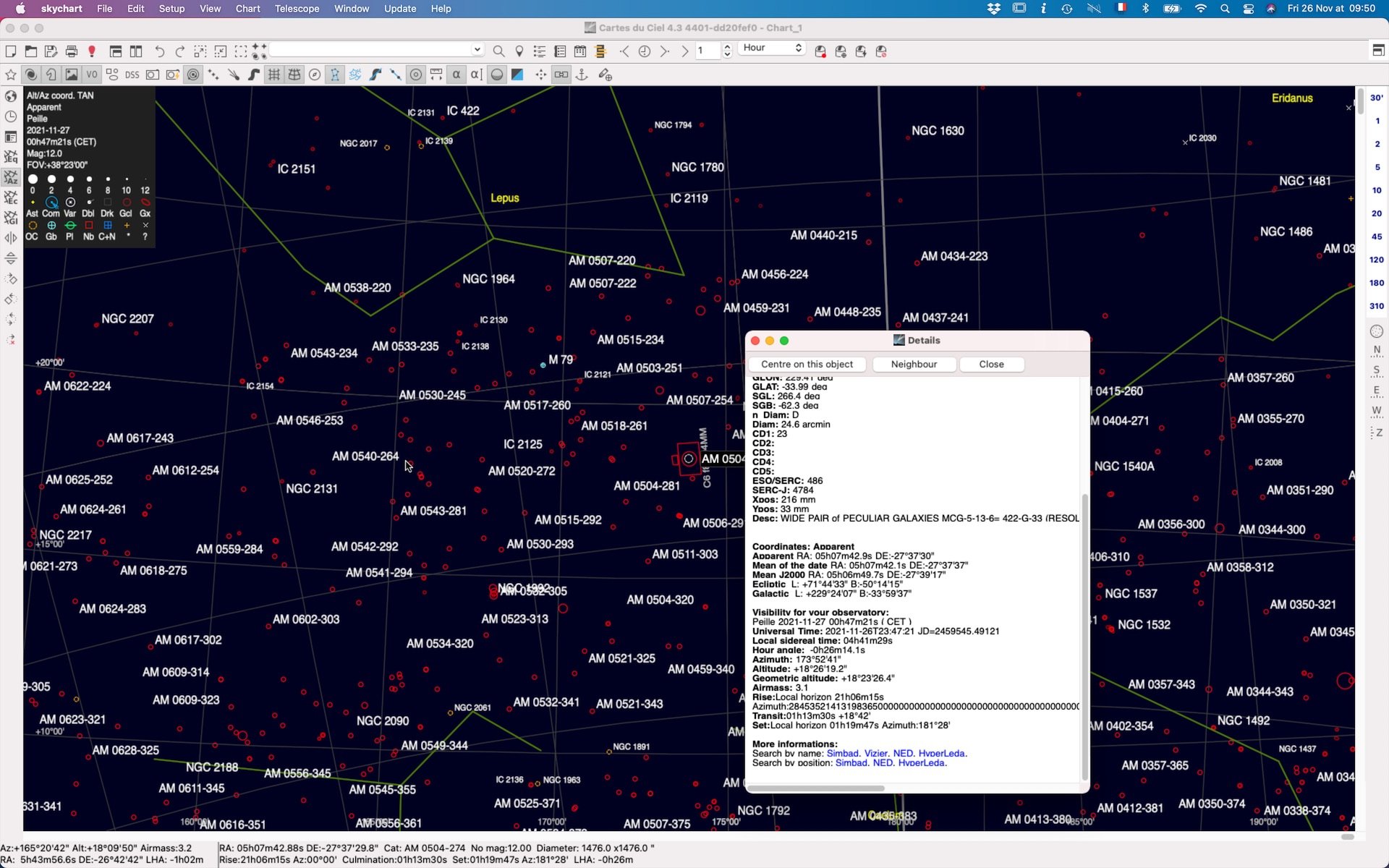Increment the time step stepper
Image resolution: width=1389 pixels, height=868 pixels.
pos(727,47)
